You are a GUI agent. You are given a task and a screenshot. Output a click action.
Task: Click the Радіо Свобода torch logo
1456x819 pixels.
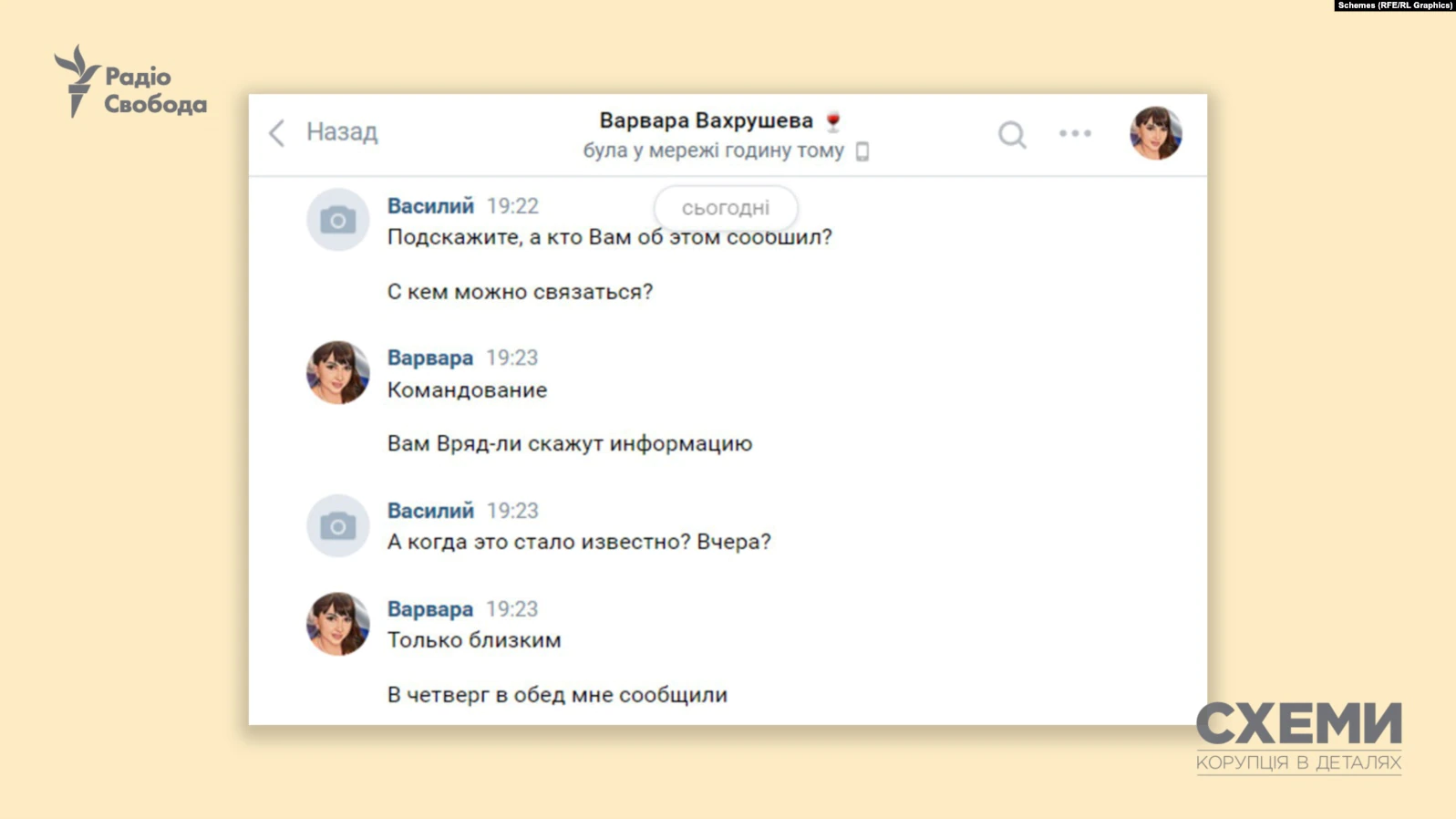tap(77, 80)
